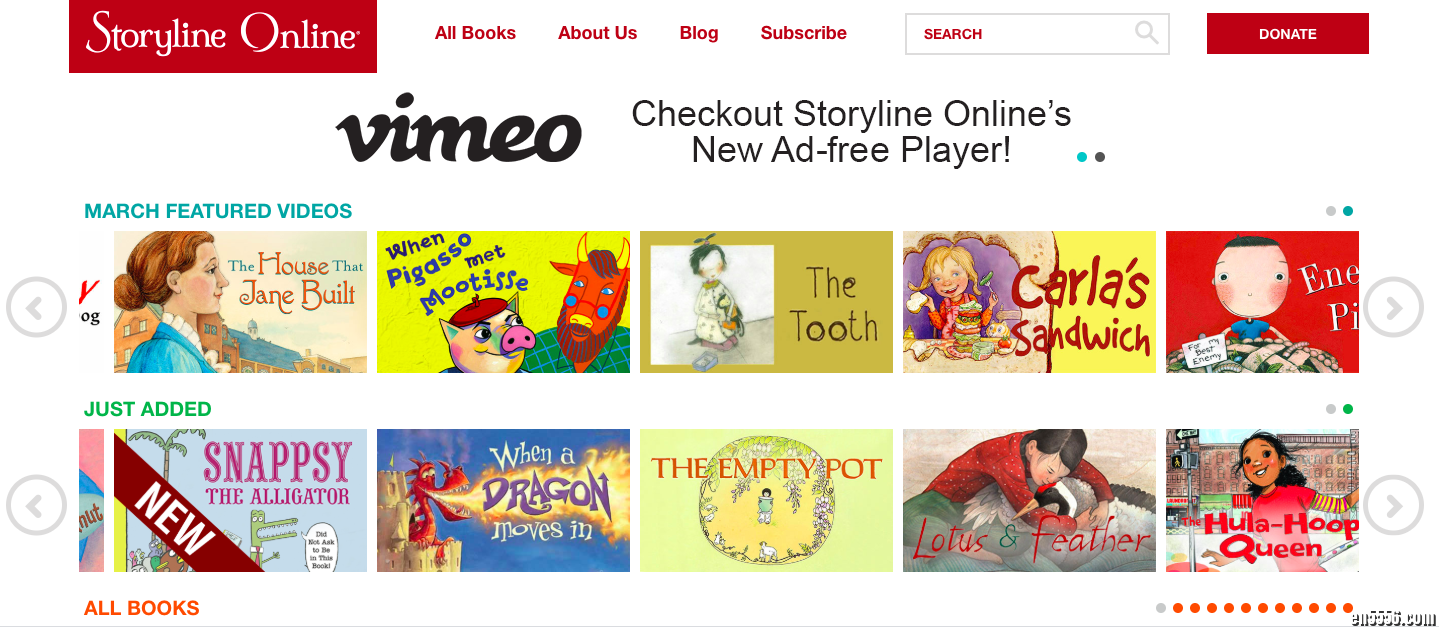1439x629 pixels.
Task: Select the gray first page dot of All Books
Action: click(x=1161, y=608)
